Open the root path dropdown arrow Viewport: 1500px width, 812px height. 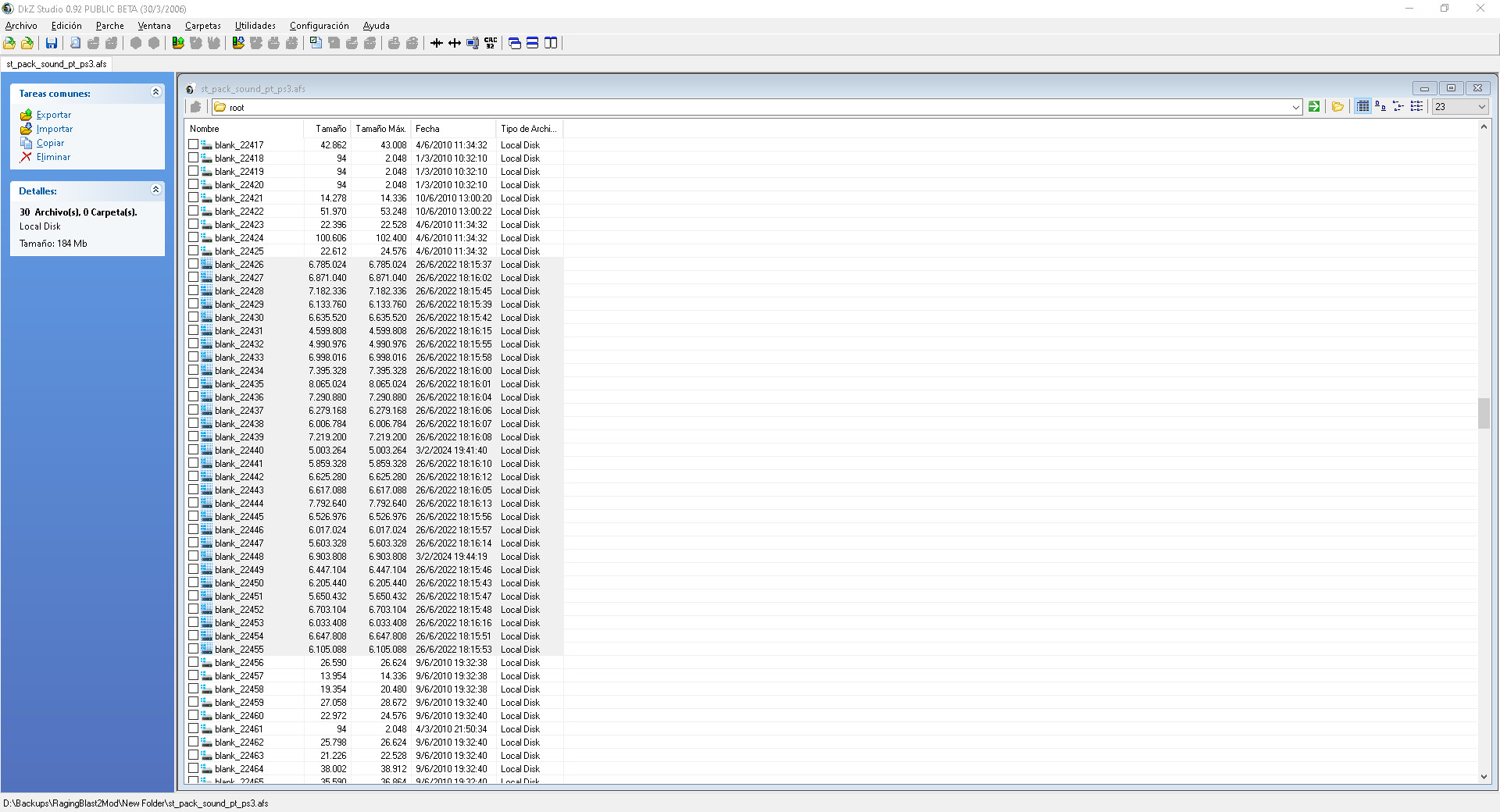(1295, 107)
